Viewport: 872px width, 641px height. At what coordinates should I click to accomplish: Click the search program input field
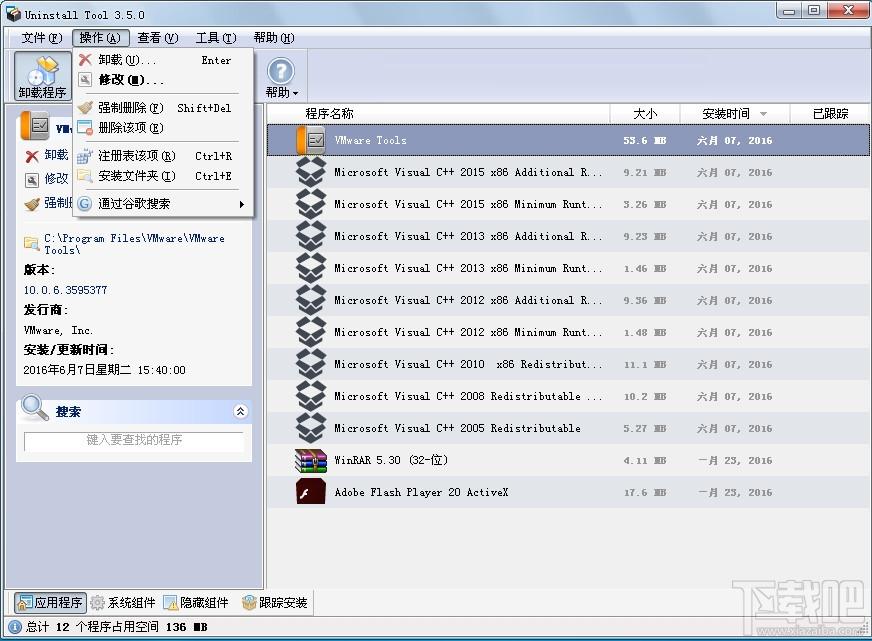pos(134,440)
